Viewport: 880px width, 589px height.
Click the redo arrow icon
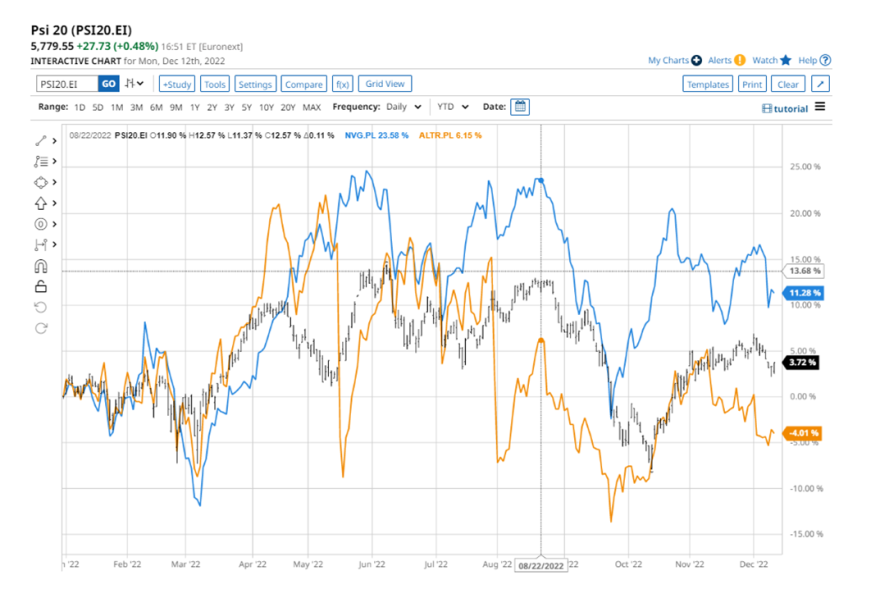[x=40, y=328]
